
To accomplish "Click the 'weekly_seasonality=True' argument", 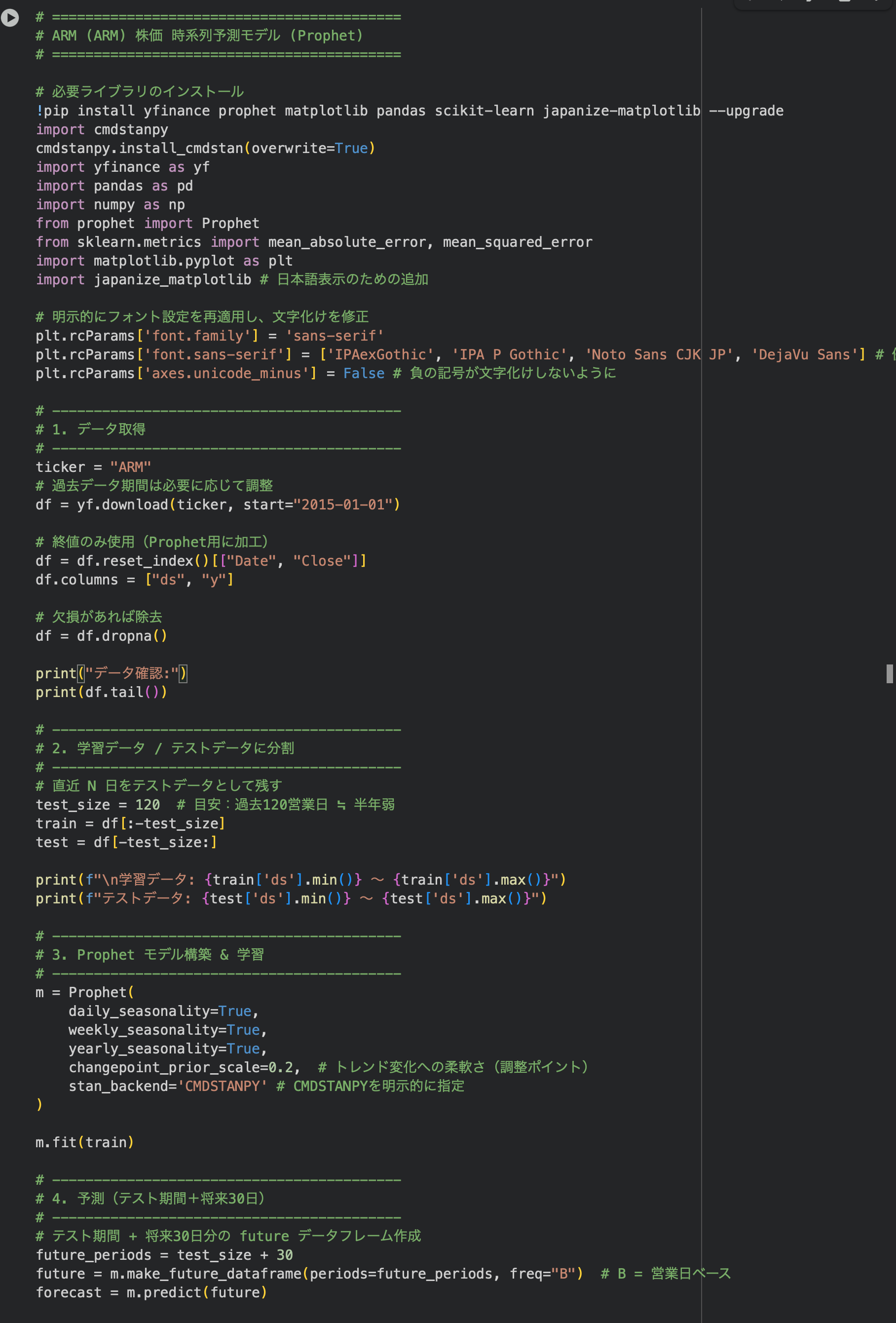I will [168, 1030].
